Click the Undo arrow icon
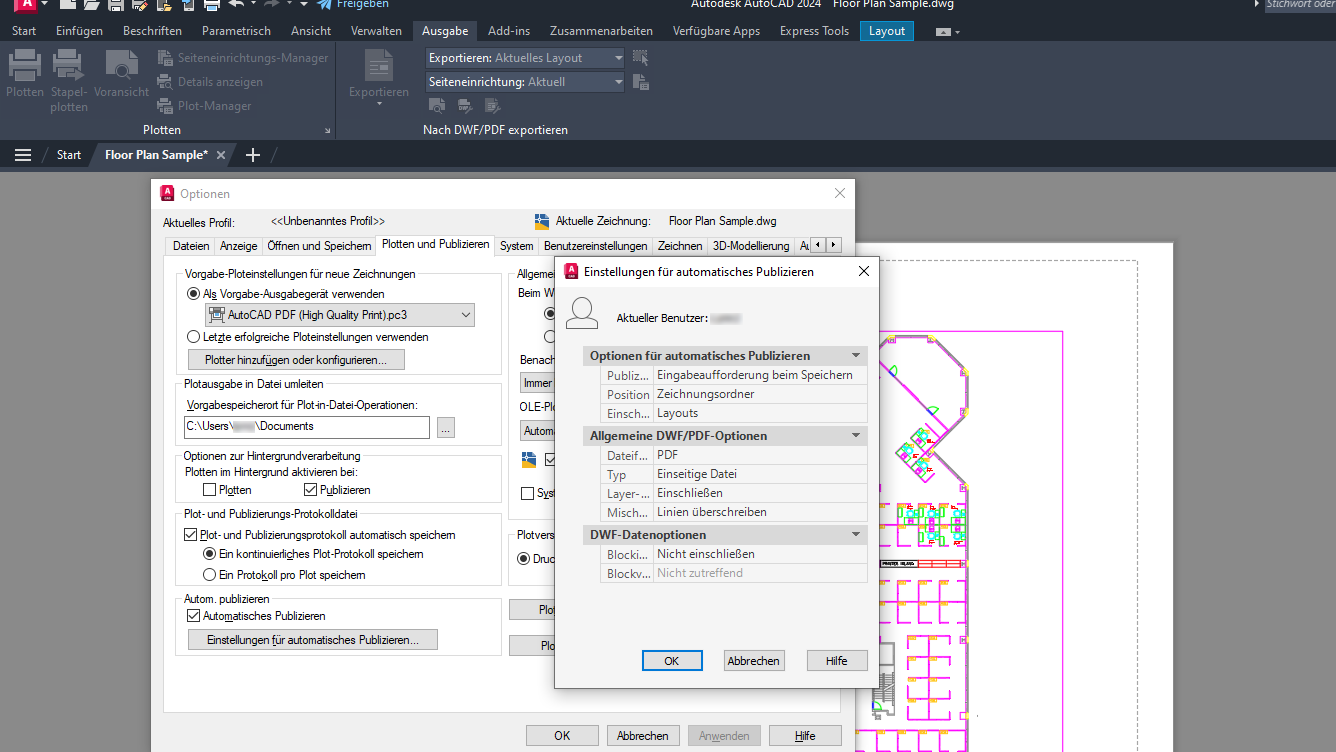Viewport: 1336px width, 752px height. 235,5
